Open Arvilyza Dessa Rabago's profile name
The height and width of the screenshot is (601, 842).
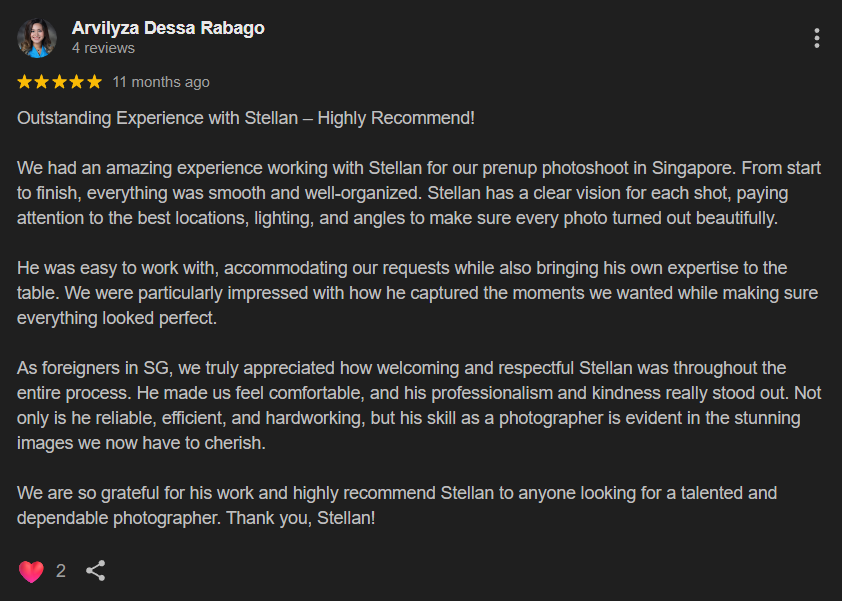(168, 28)
